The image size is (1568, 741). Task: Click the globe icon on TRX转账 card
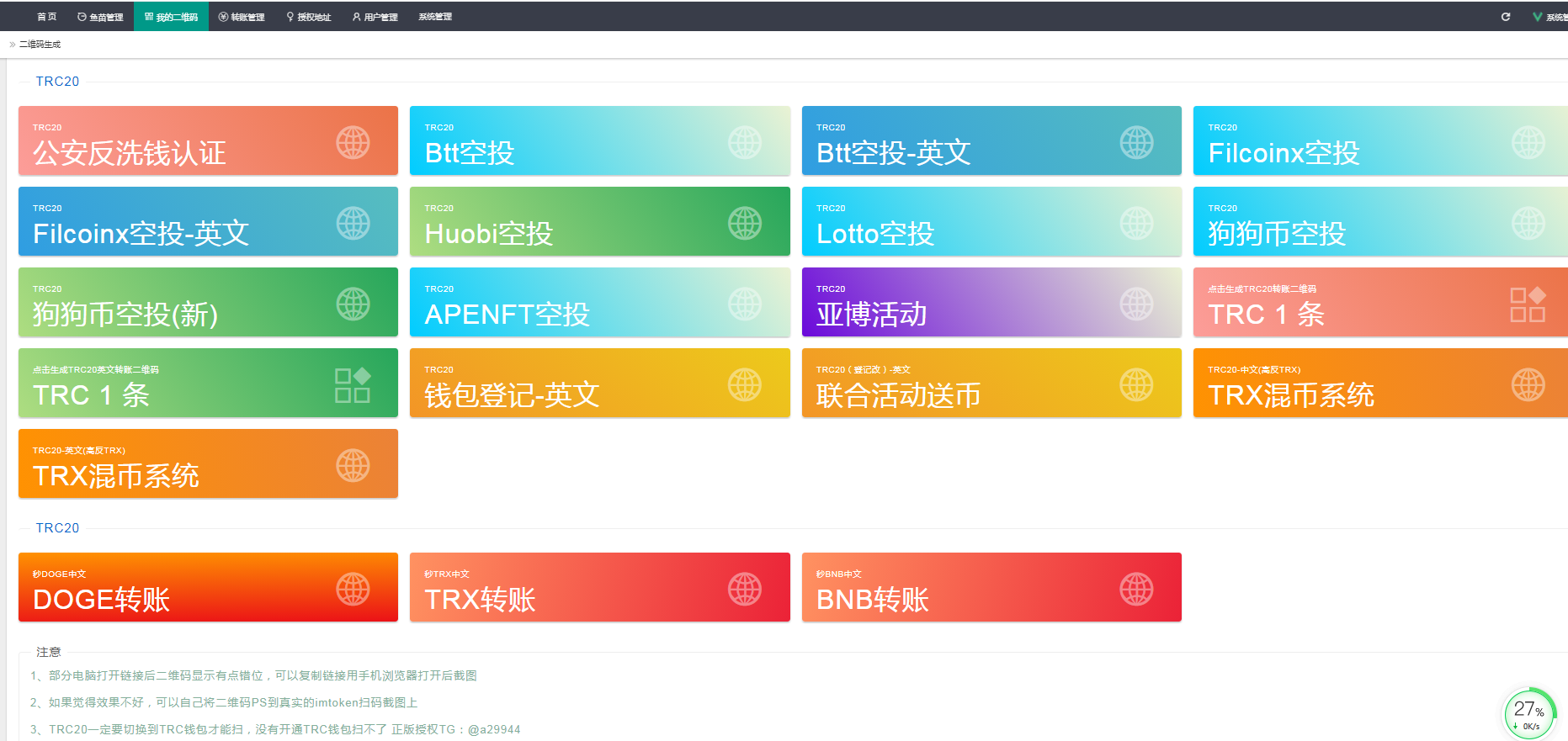pyautogui.click(x=745, y=589)
